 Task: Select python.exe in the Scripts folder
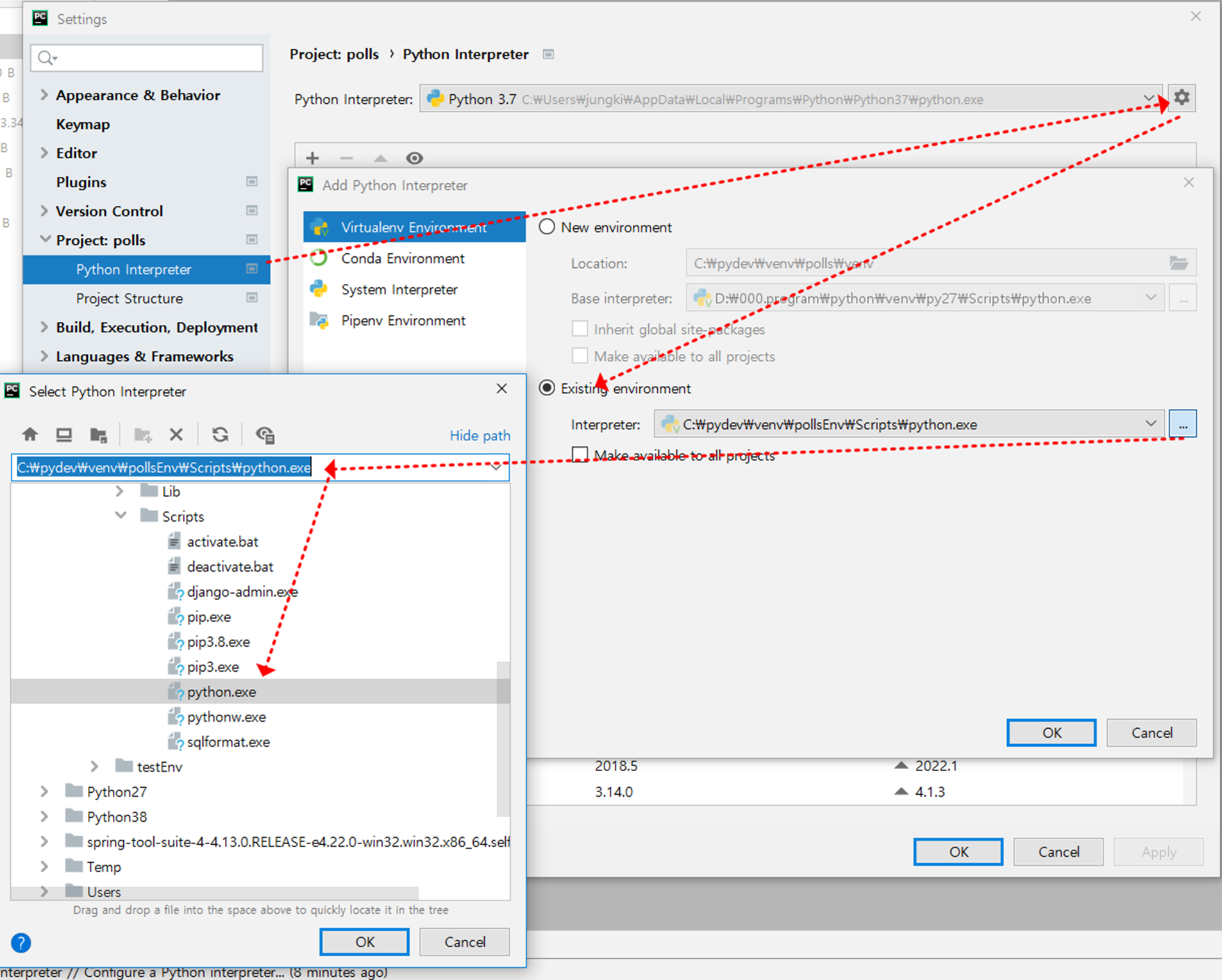221,692
